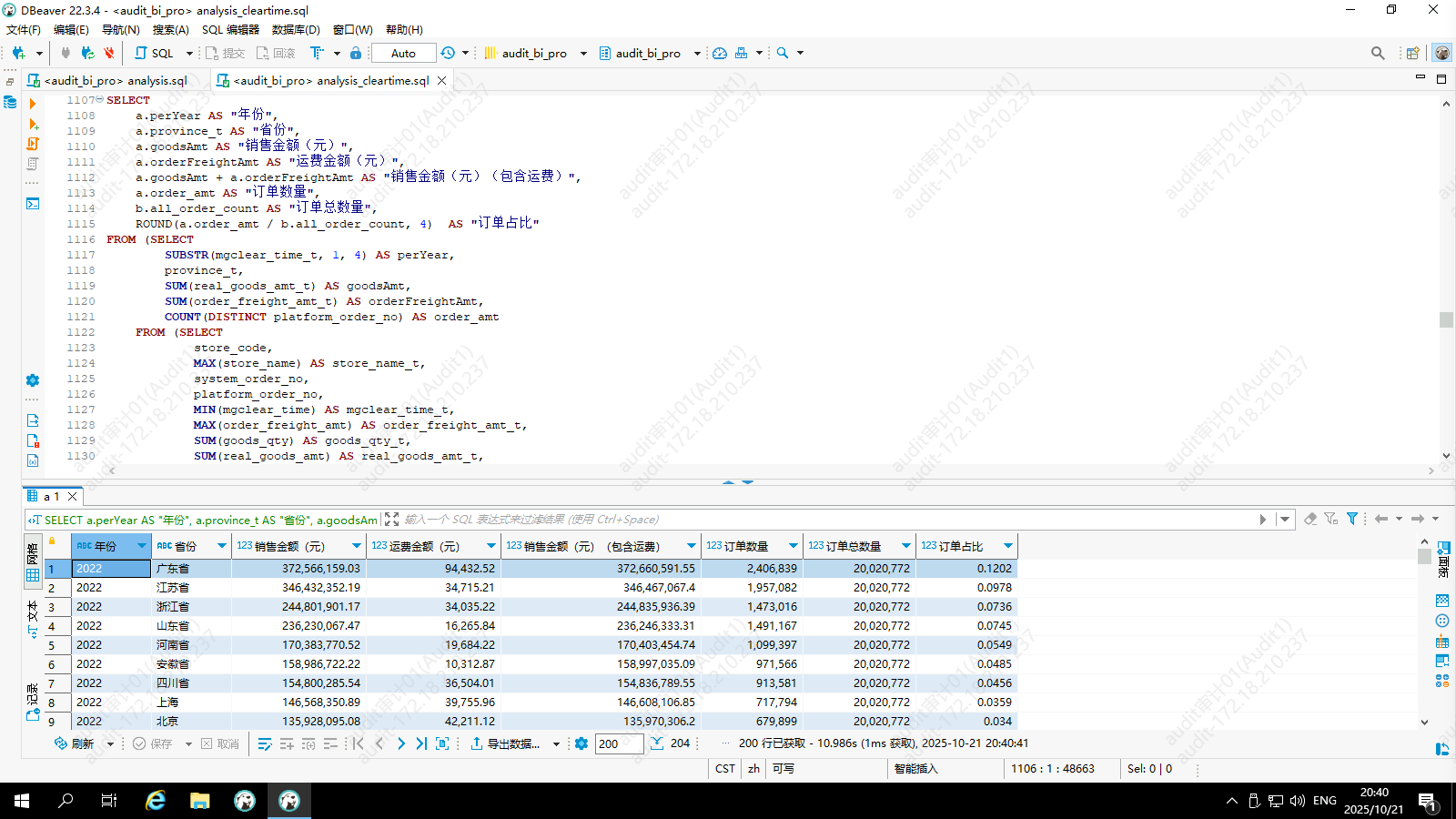Toggle the 可写 writable status indicator
1456x819 pixels.
point(784,769)
